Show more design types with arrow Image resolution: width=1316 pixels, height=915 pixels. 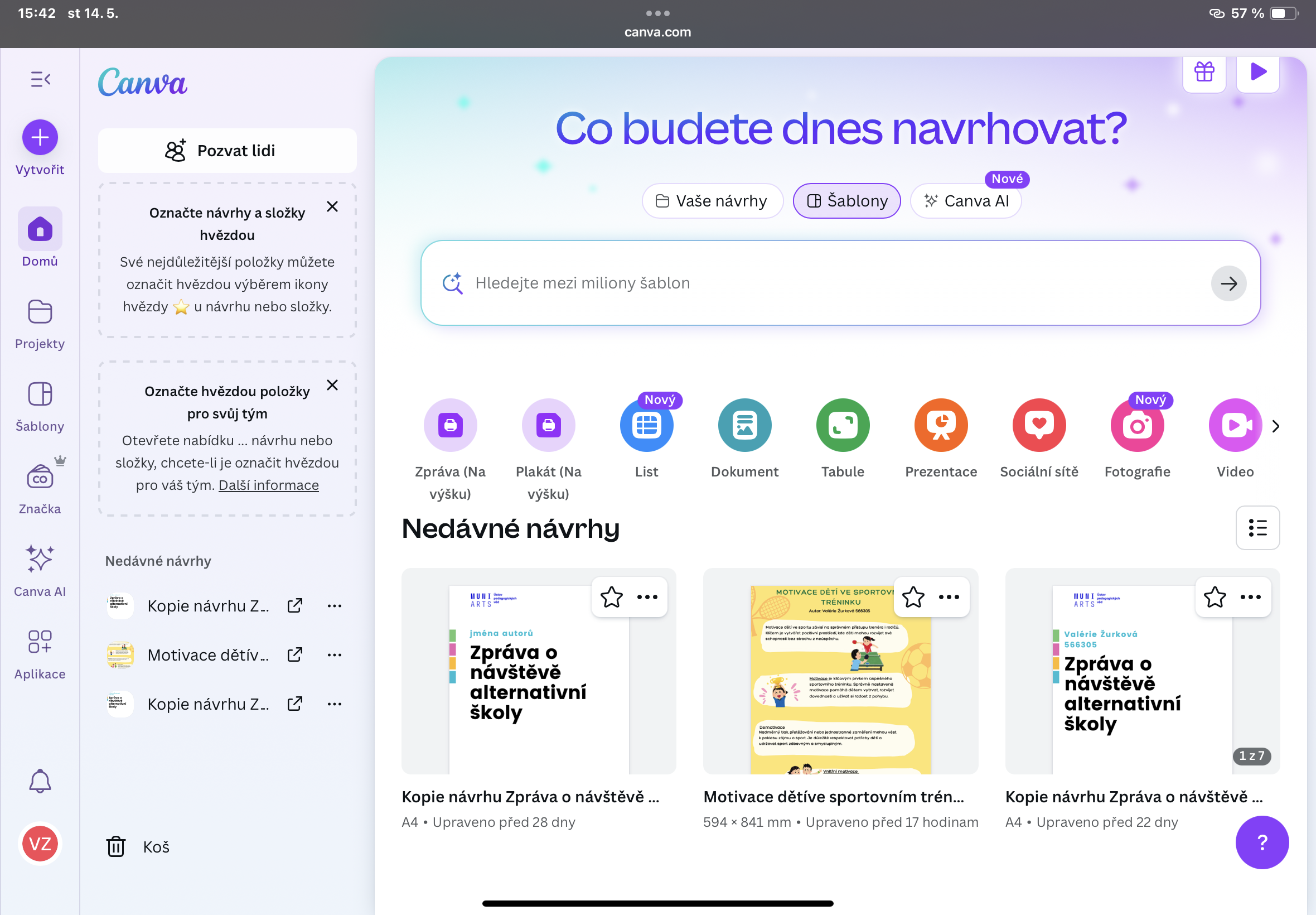coord(1275,426)
